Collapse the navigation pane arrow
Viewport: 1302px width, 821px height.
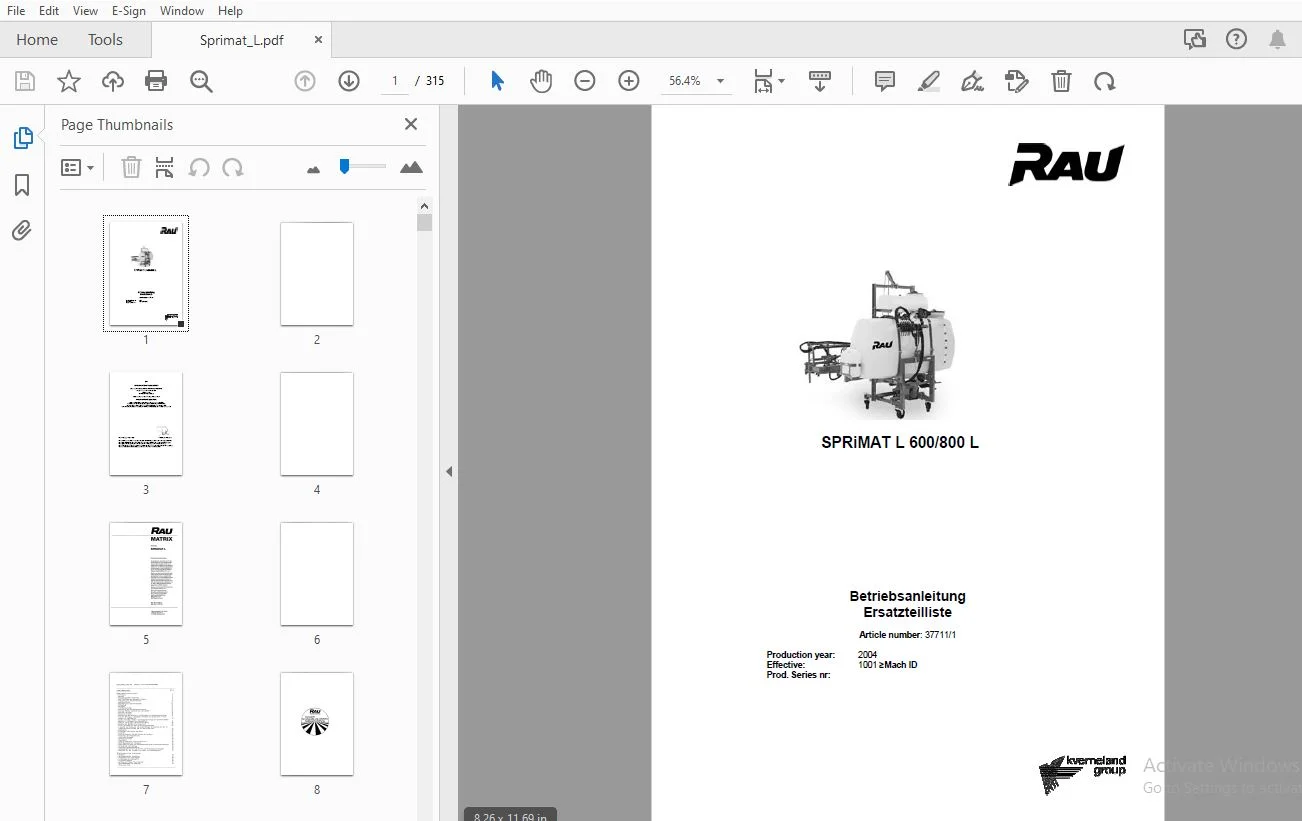(449, 471)
